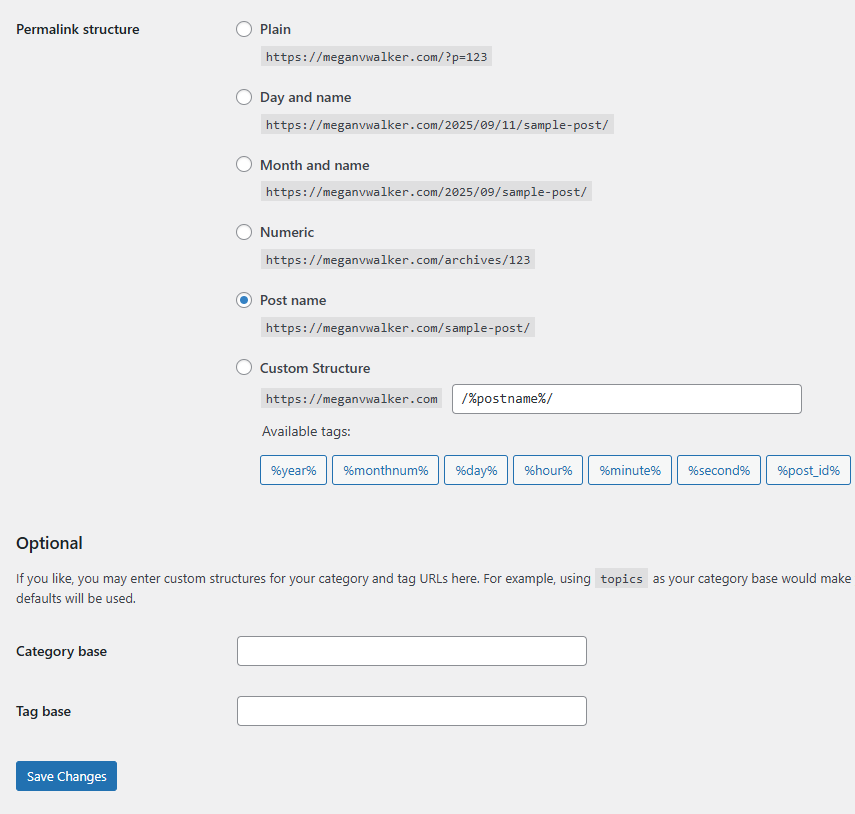
Task: Click the custom structure /%postname%/ text field
Action: click(x=627, y=399)
